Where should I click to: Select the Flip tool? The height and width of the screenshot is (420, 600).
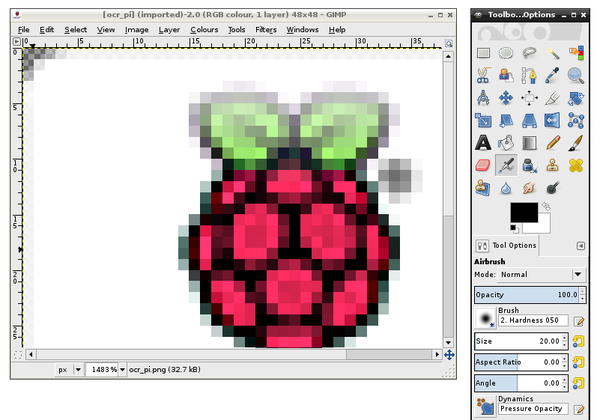pyautogui.click(x=553, y=120)
